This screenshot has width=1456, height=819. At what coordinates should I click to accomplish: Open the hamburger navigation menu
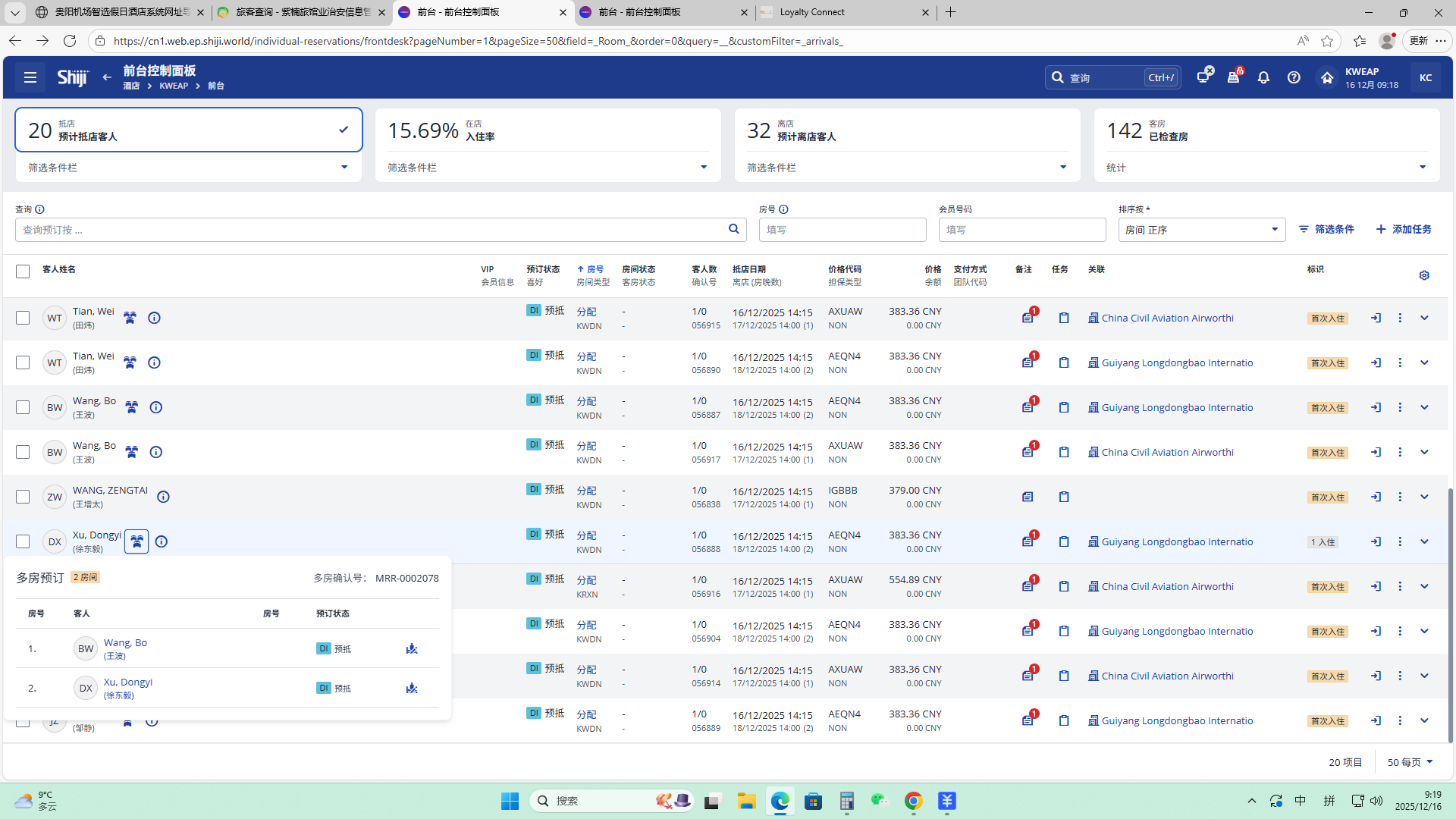tap(30, 77)
